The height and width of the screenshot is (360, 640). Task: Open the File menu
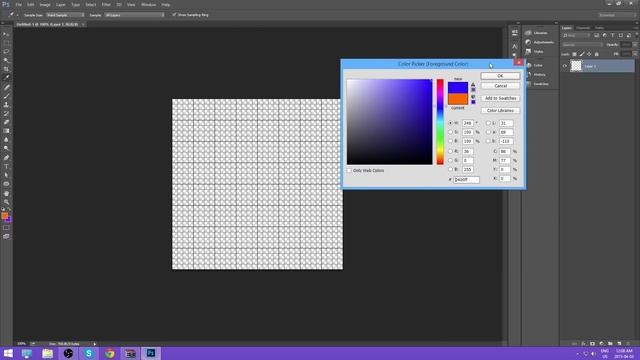[18, 4]
